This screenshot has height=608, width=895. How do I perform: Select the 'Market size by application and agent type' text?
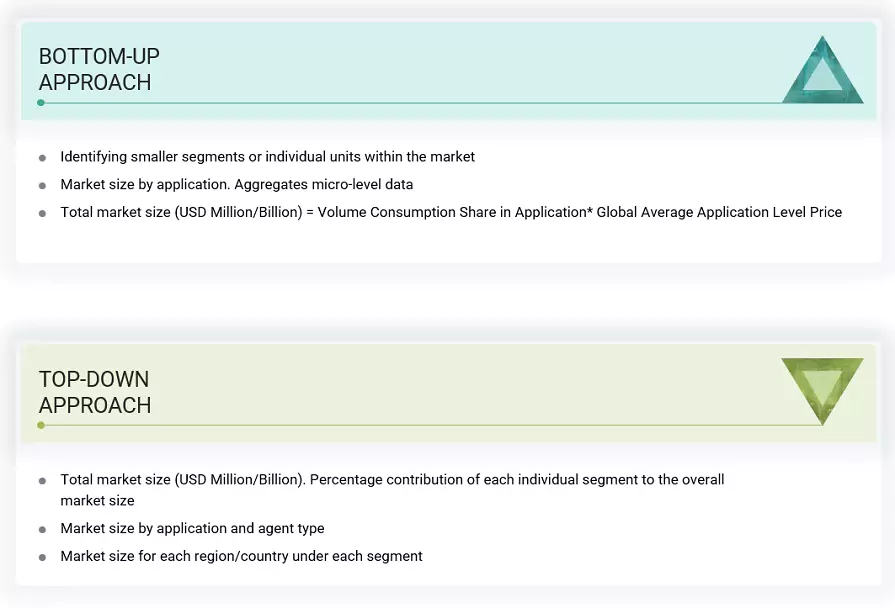pos(192,528)
